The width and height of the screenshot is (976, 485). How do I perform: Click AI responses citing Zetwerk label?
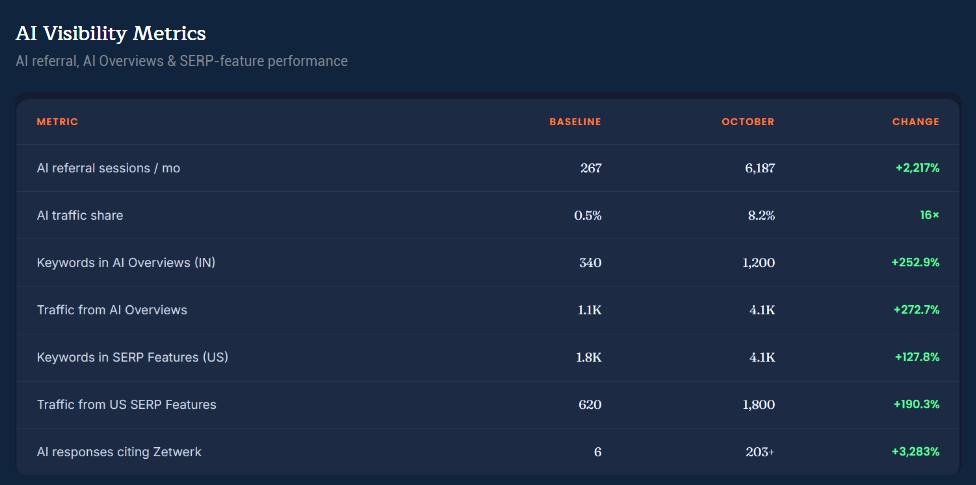tap(119, 452)
